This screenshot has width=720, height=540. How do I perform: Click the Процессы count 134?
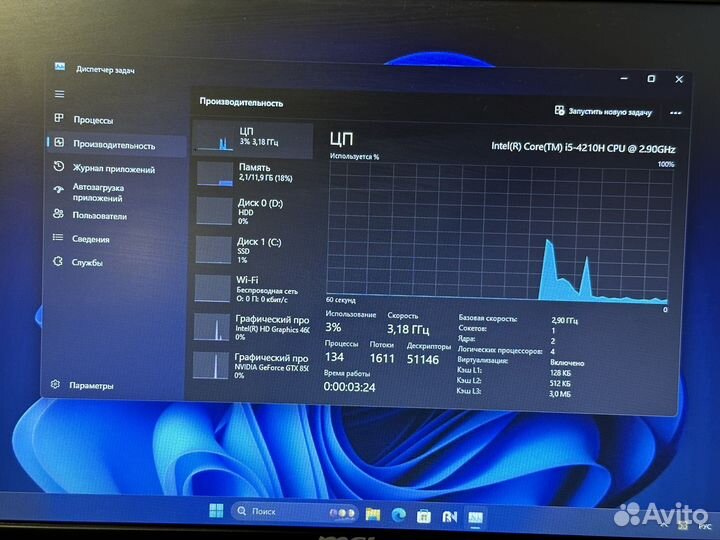pyautogui.click(x=334, y=357)
